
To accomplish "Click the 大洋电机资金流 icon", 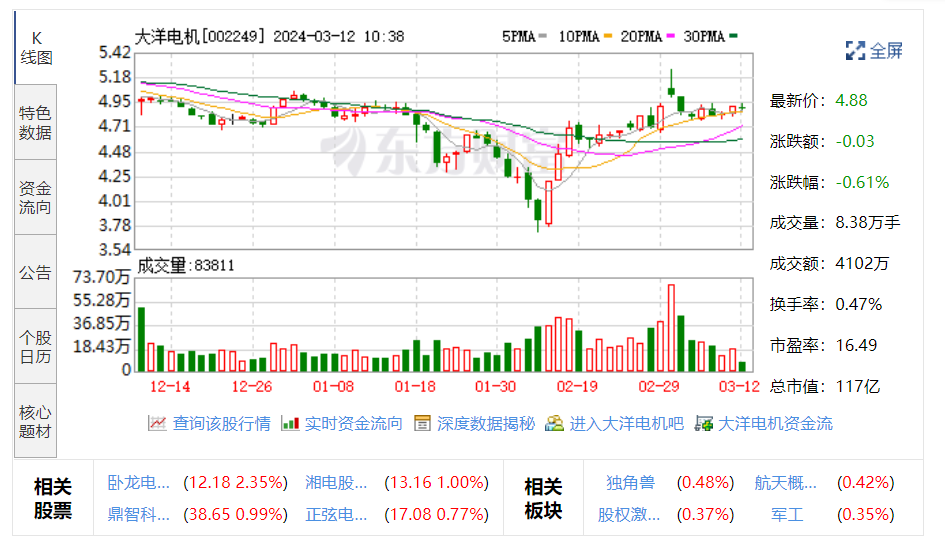I will click(703, 423).
